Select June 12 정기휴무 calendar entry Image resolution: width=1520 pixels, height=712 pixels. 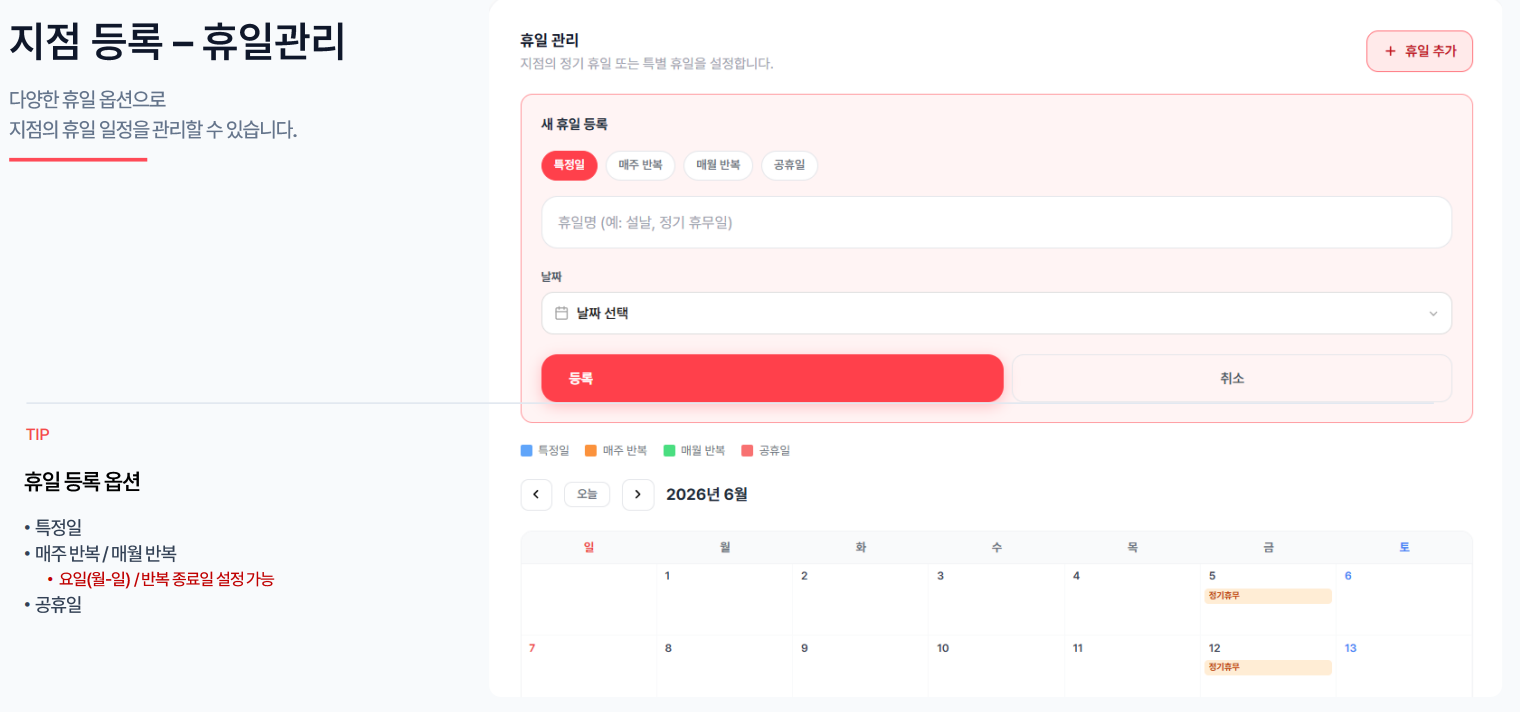point(1268,667)
